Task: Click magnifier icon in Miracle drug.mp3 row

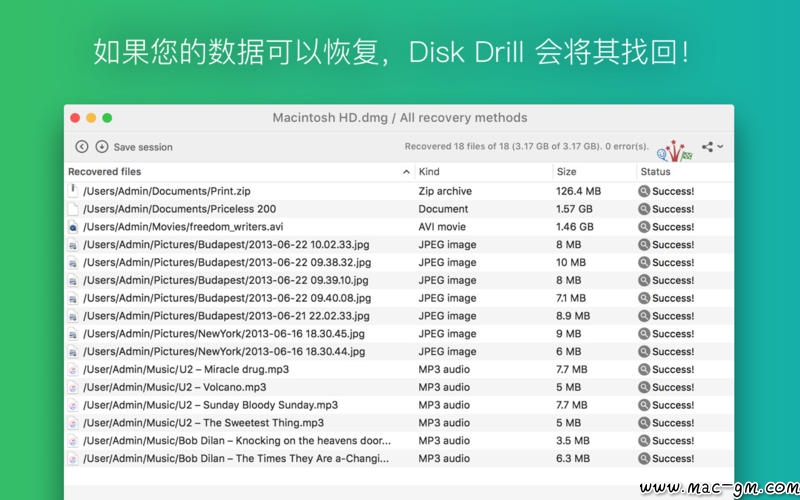Action: tap(644, 369)
